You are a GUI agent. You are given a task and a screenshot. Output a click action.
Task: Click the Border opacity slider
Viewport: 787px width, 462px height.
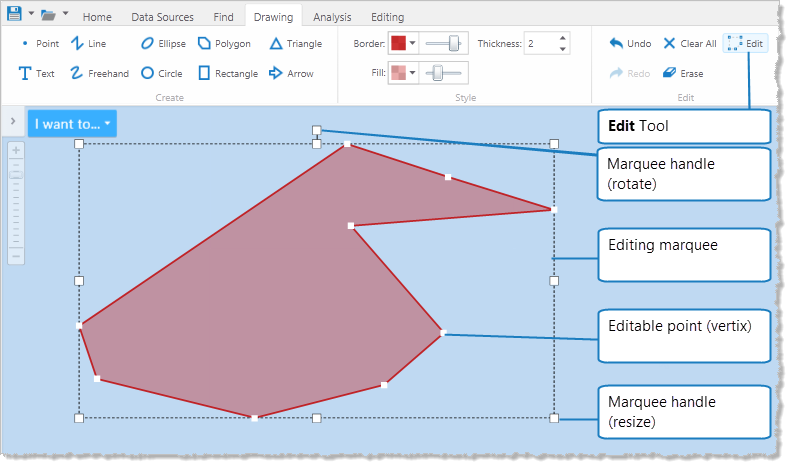444,44
